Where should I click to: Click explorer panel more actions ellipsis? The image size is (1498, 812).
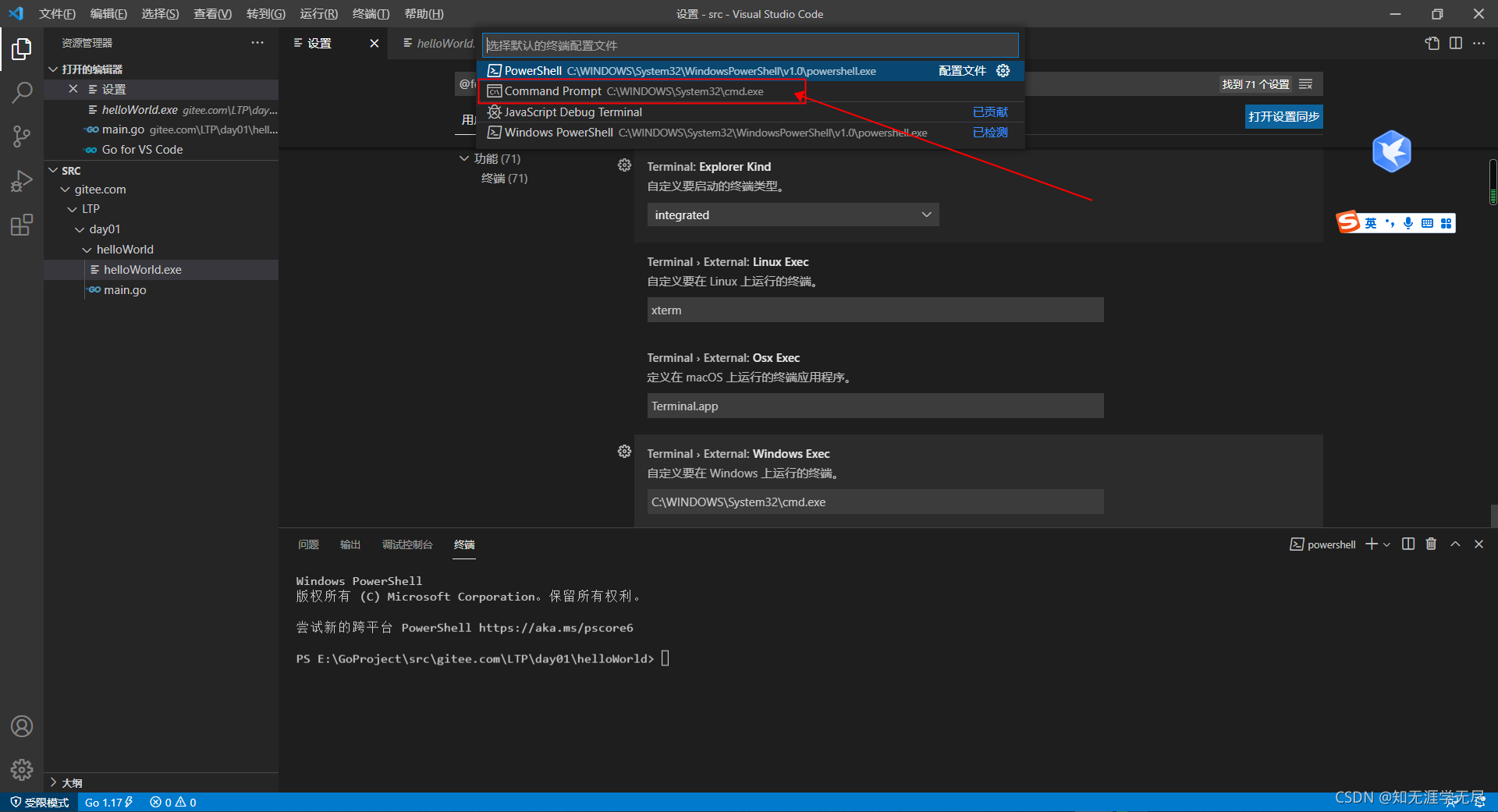pos(257,43)
